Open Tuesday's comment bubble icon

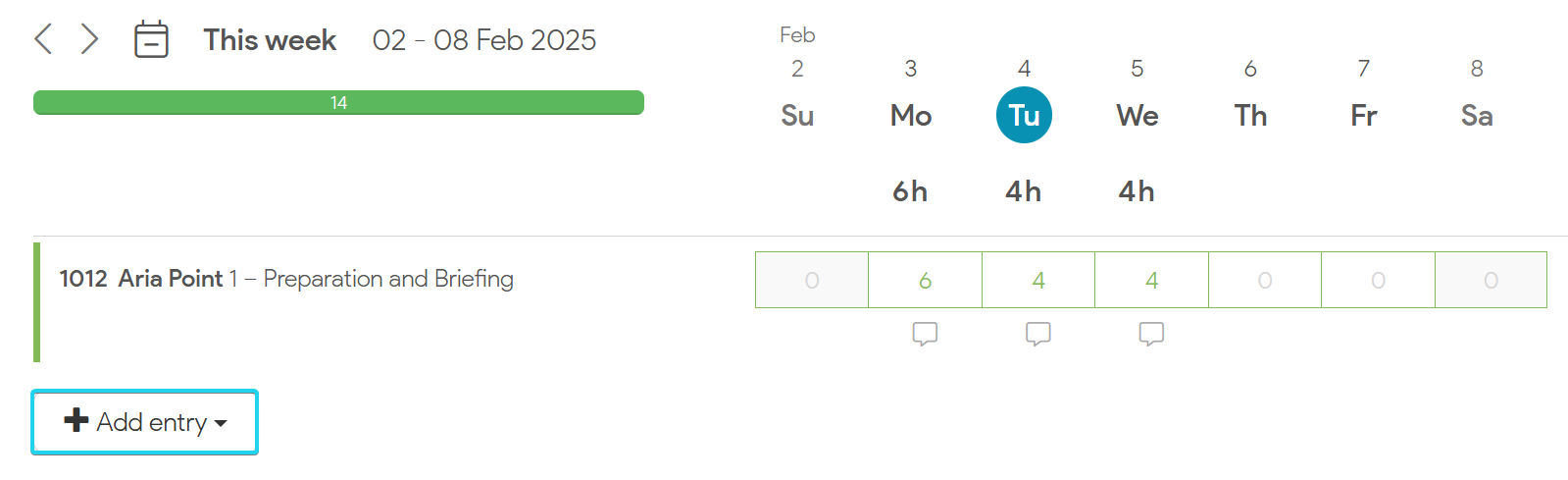point(1038,334)
